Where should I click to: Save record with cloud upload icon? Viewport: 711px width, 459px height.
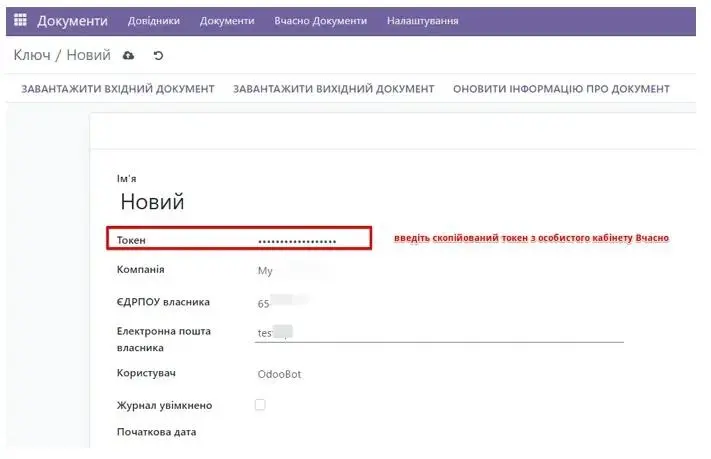[128, 55]
